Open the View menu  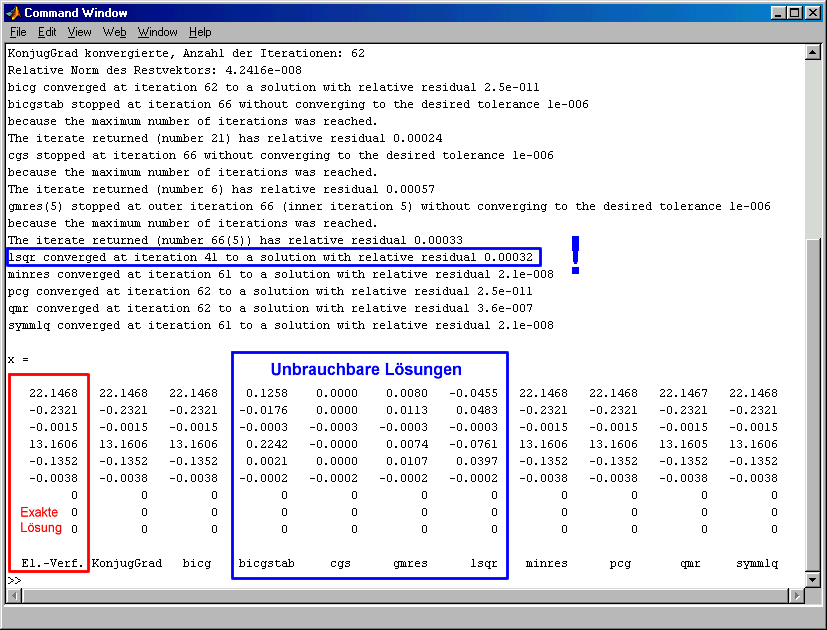coord(80,32)
